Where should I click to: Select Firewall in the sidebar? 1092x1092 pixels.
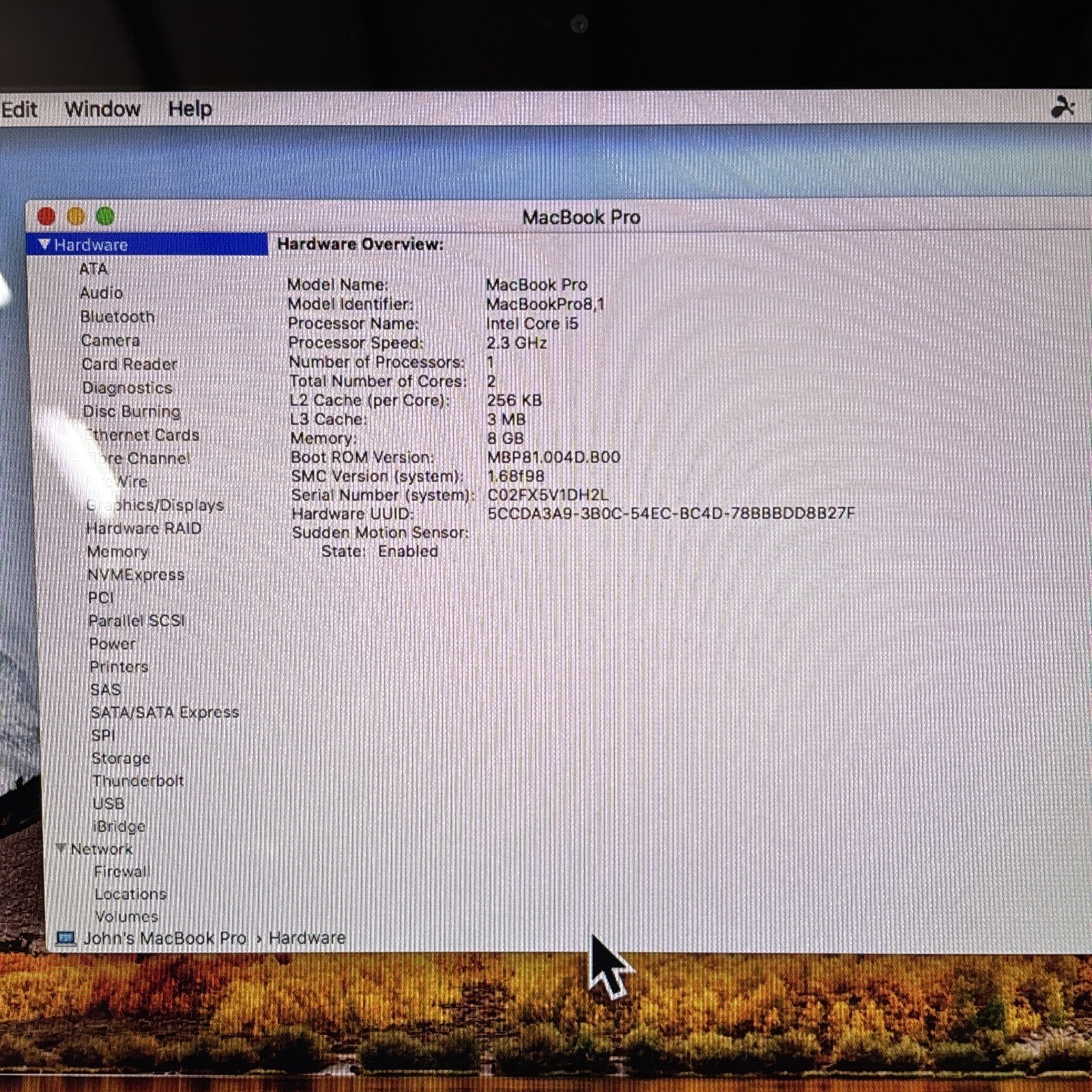point(122,872)
